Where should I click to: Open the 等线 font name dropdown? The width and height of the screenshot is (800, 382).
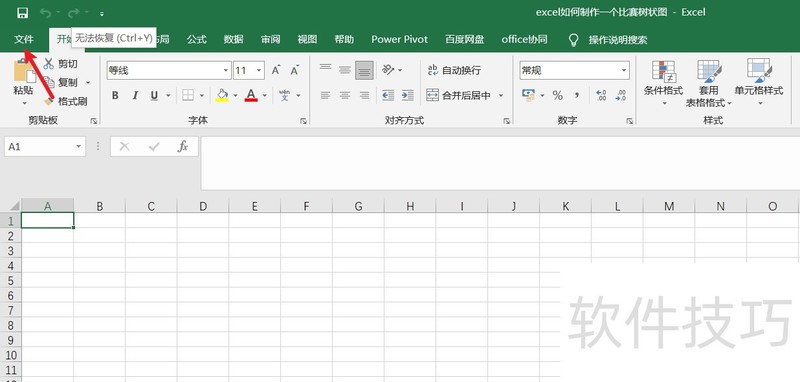(226, 70)
